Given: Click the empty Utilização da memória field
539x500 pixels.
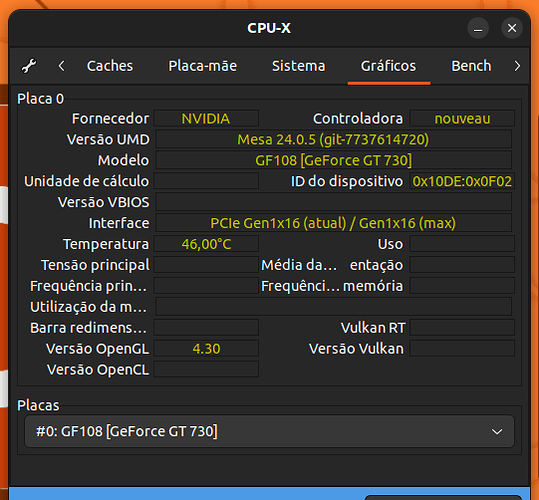Looking at the screenshot, I should [x=333, y=307].
